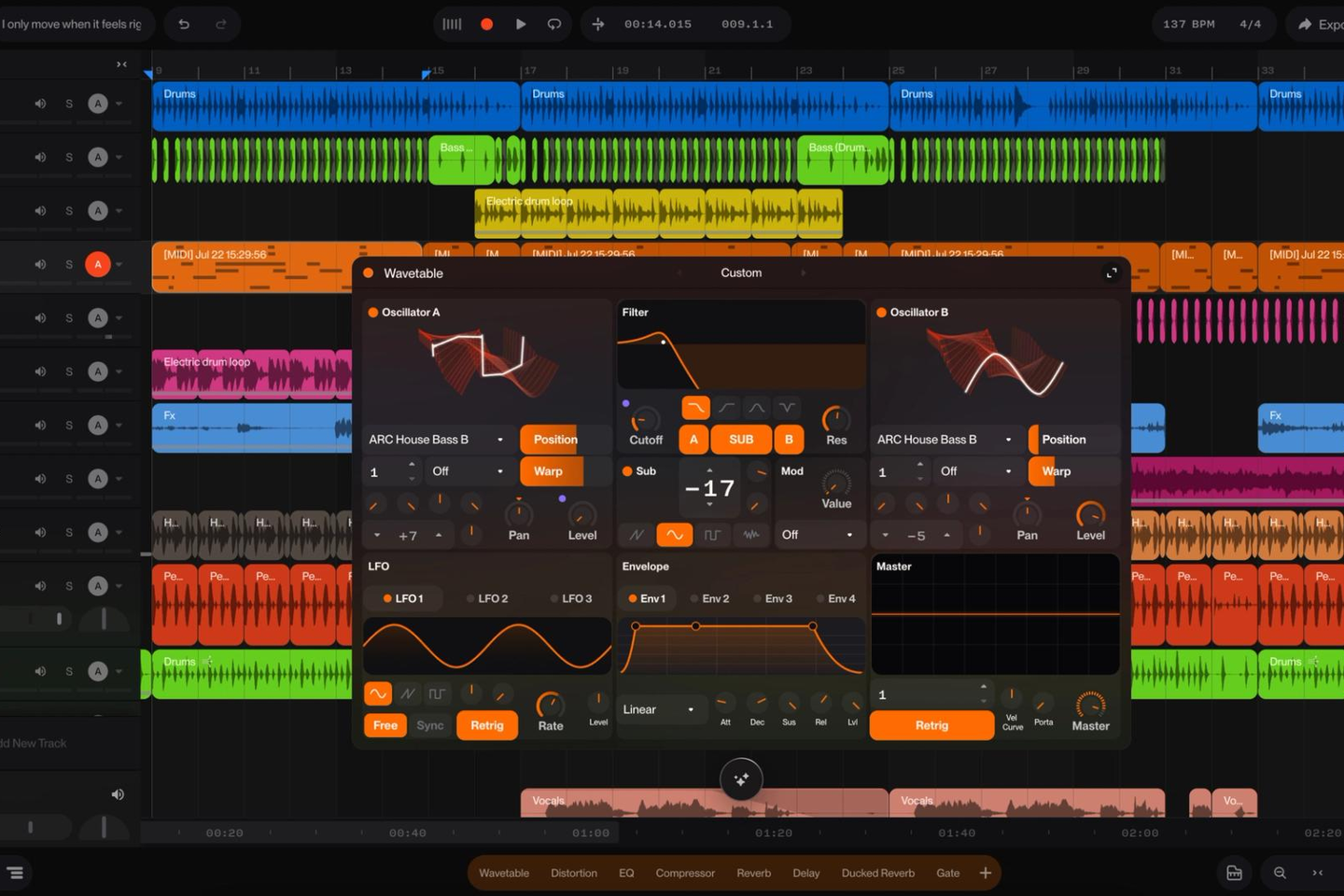Select the sub oscillator square waveform

[x=712, y=535]
